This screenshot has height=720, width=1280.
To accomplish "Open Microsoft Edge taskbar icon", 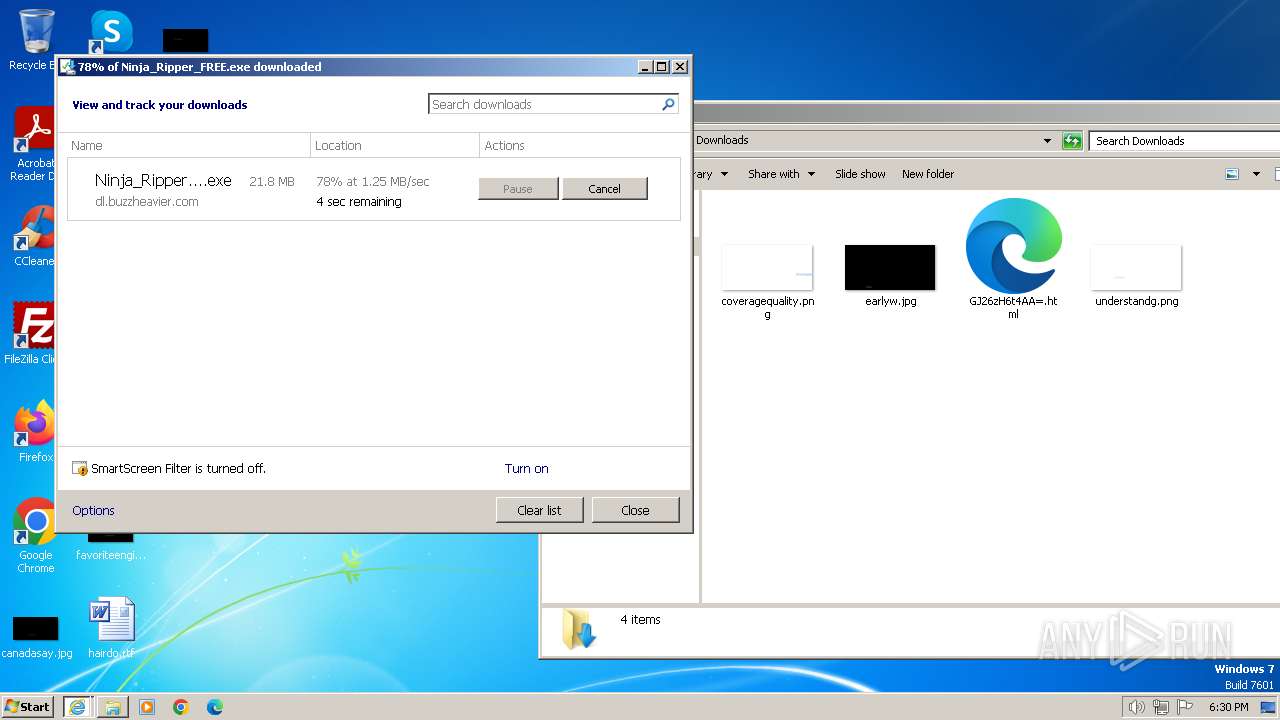I will point(215,707).
